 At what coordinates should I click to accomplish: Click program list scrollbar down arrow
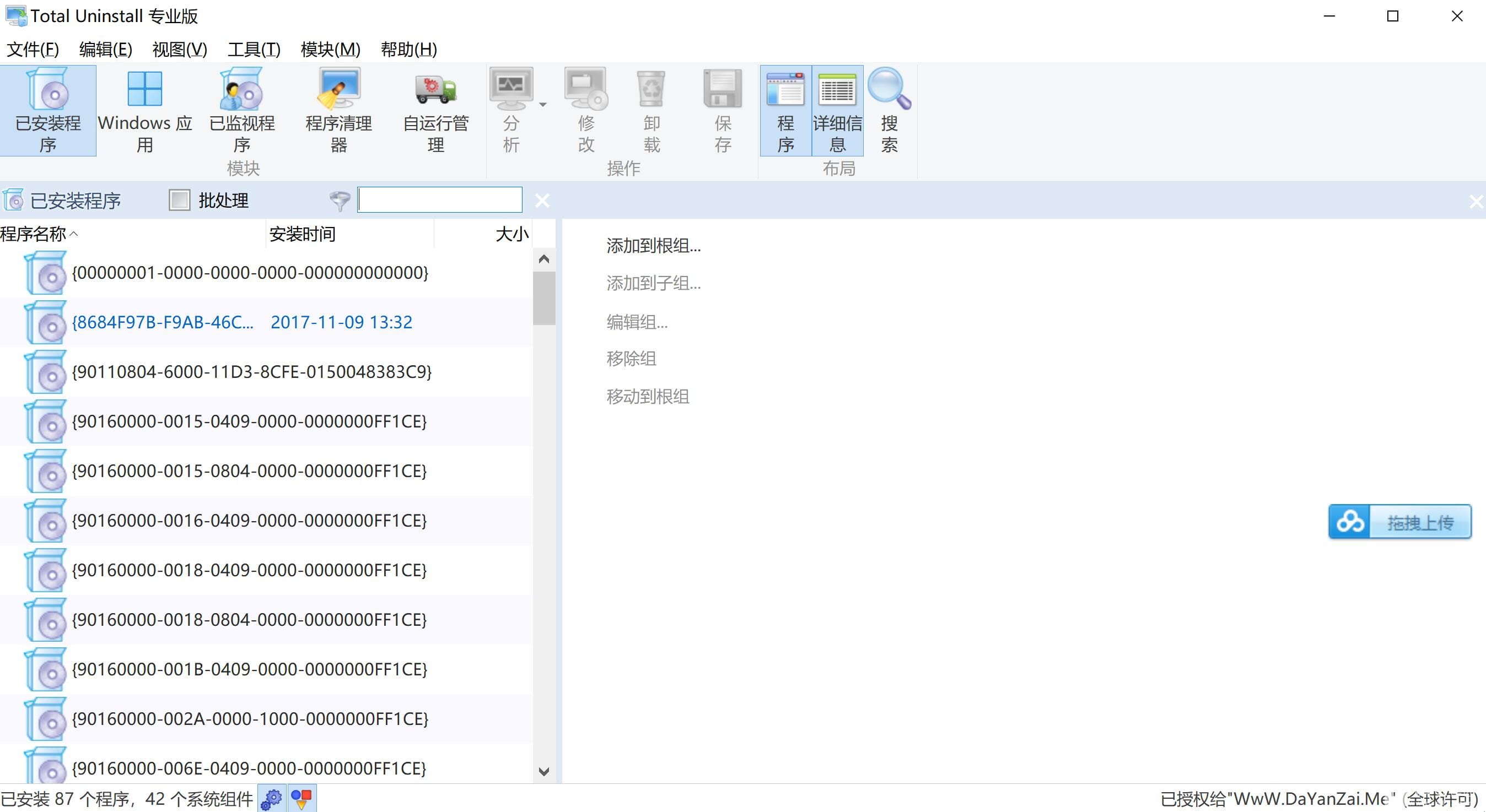(x=543, y=772)
